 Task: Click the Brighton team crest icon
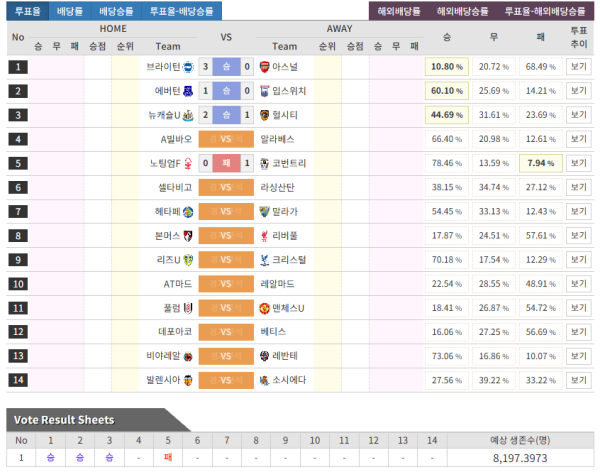click(188, 67)
